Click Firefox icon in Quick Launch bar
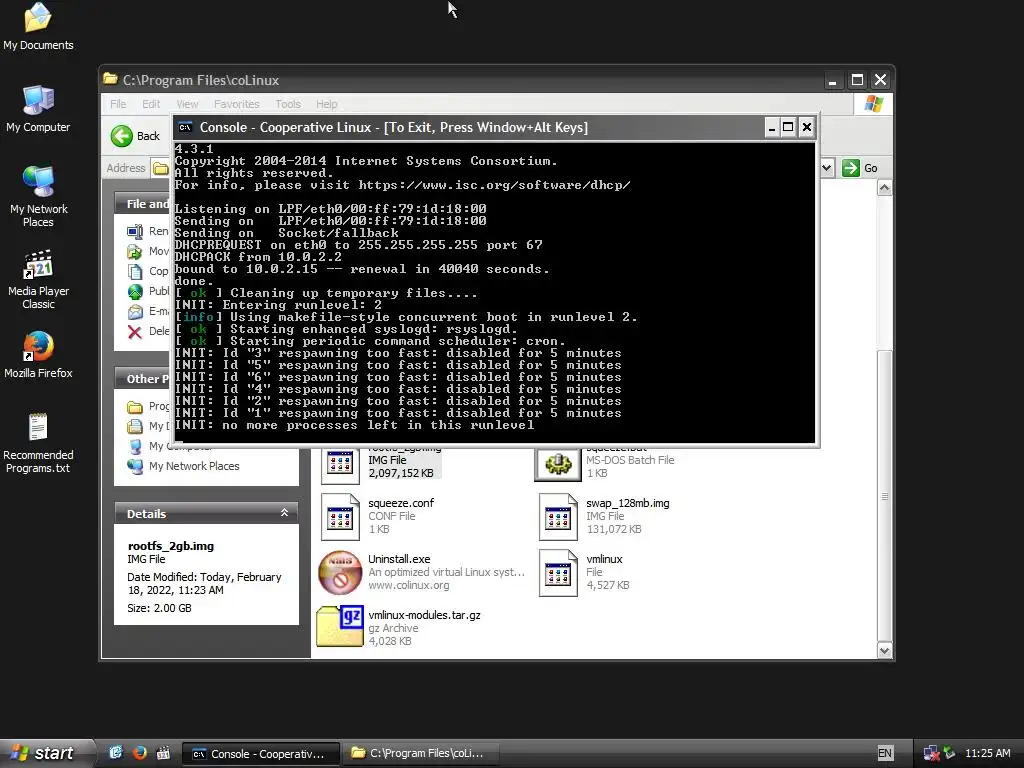Viewport: 1024px width, 768px height. (139, 752)
